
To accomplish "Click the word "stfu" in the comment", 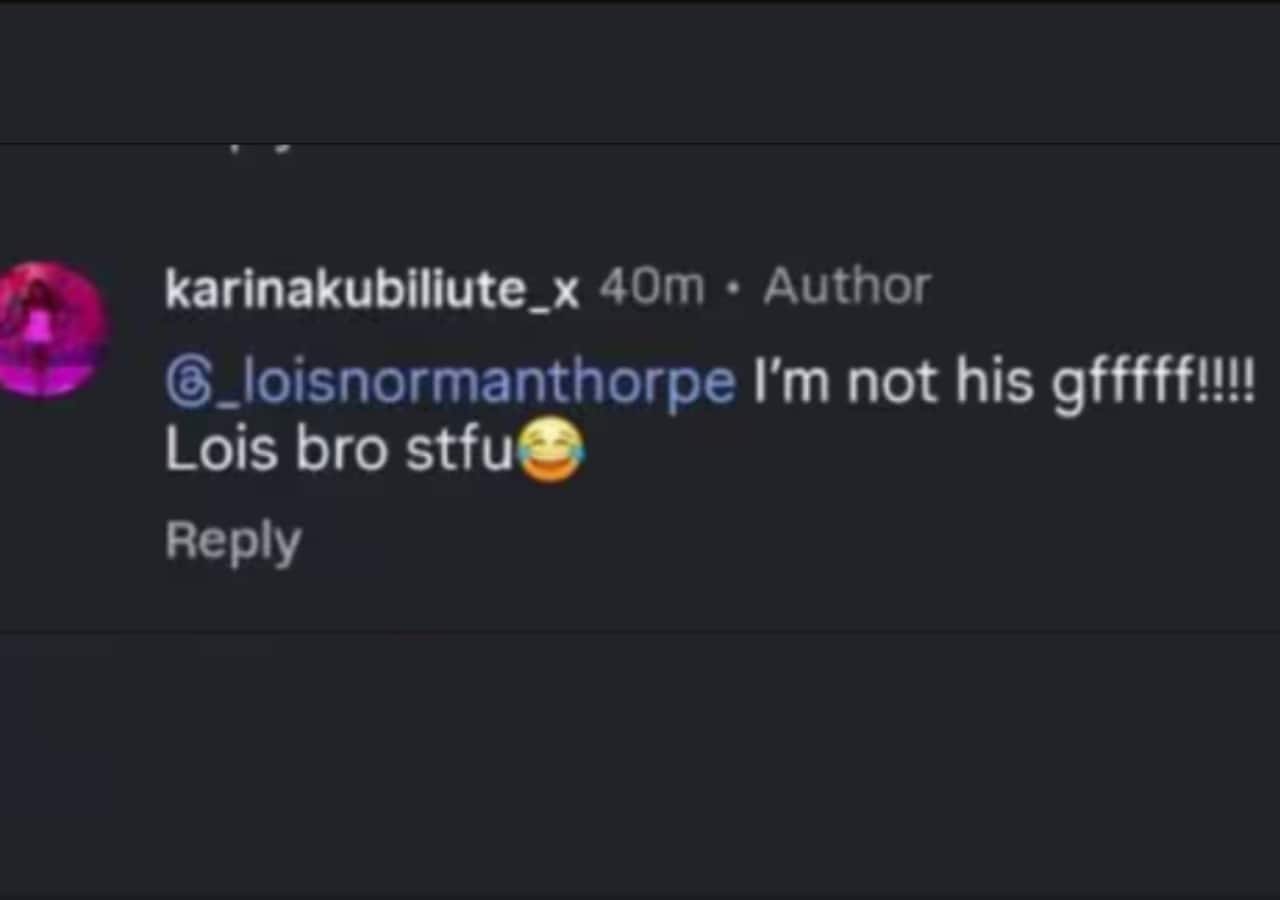I will [459, 452].
